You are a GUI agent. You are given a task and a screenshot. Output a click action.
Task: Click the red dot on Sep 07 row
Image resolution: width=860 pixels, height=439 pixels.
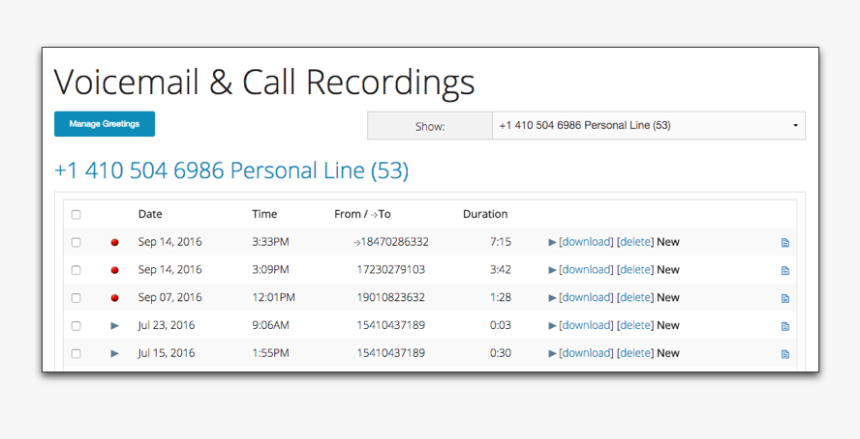[x=115, y=298]
